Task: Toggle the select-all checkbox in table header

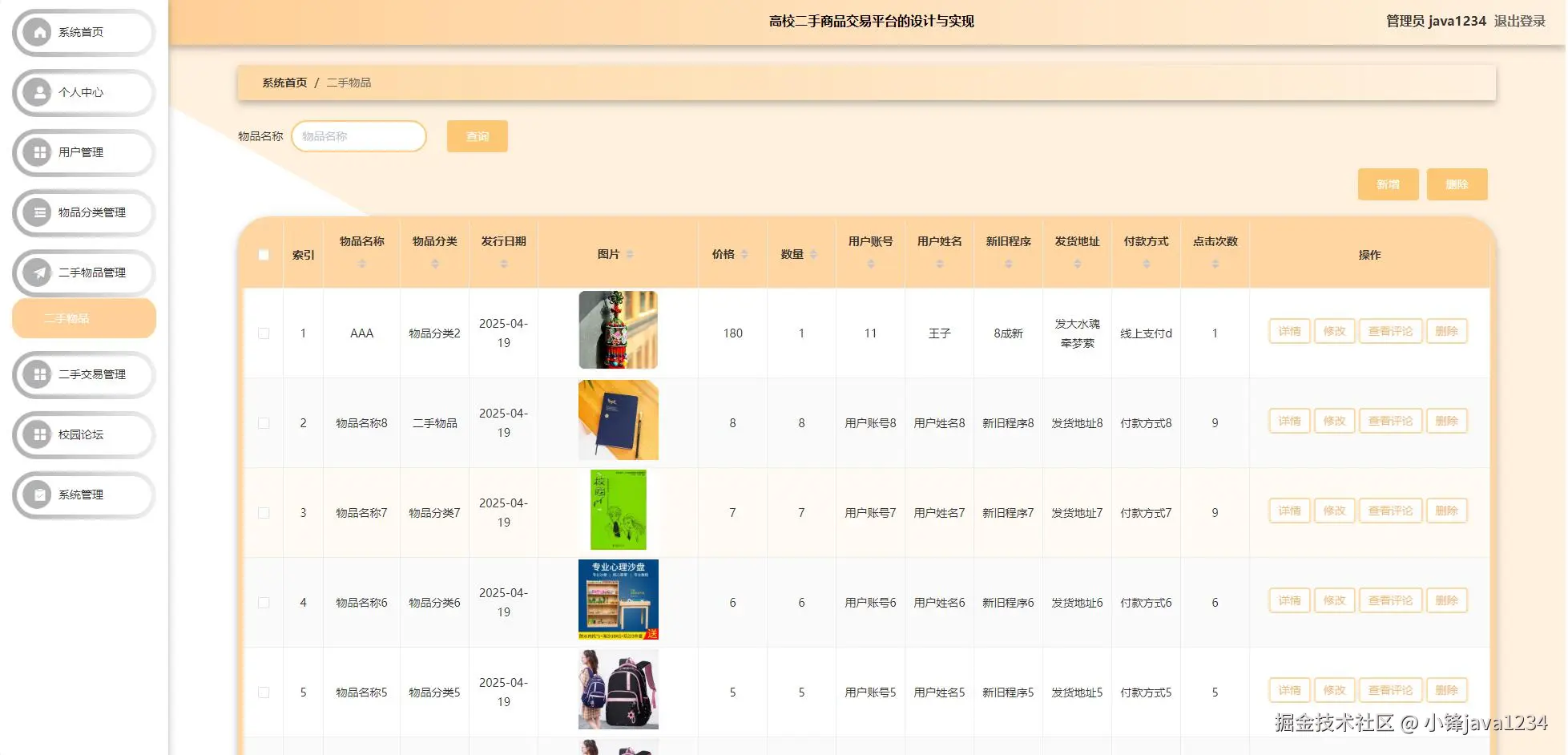Action: [x=264, y=255]
